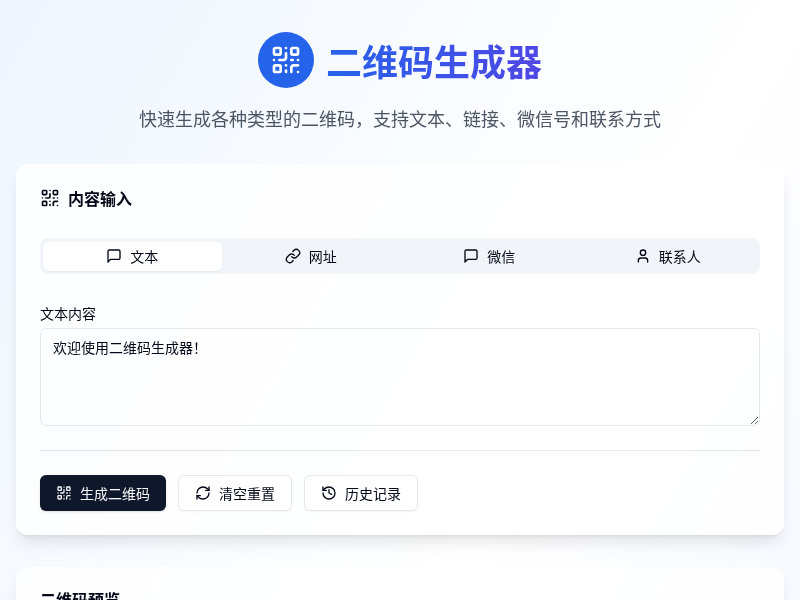
Task: Click the text area resize handle corner
Action: 755,420
